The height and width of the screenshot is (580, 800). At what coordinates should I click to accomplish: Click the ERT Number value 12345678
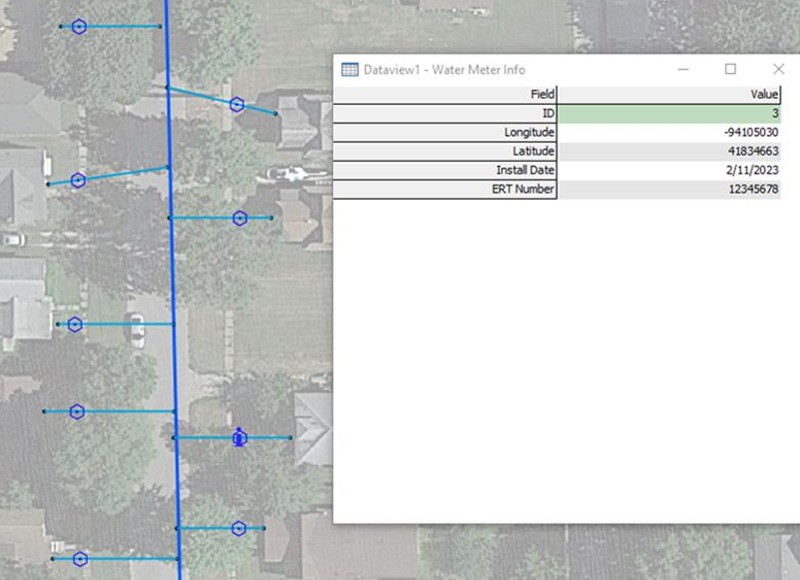click(668, 189)
